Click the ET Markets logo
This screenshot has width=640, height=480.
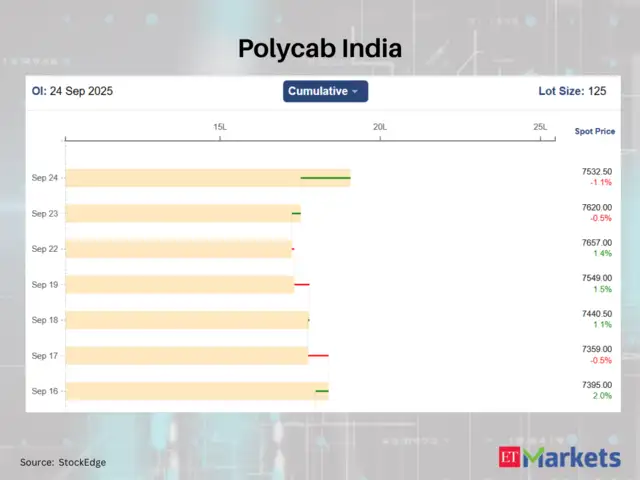pos(559,459)
